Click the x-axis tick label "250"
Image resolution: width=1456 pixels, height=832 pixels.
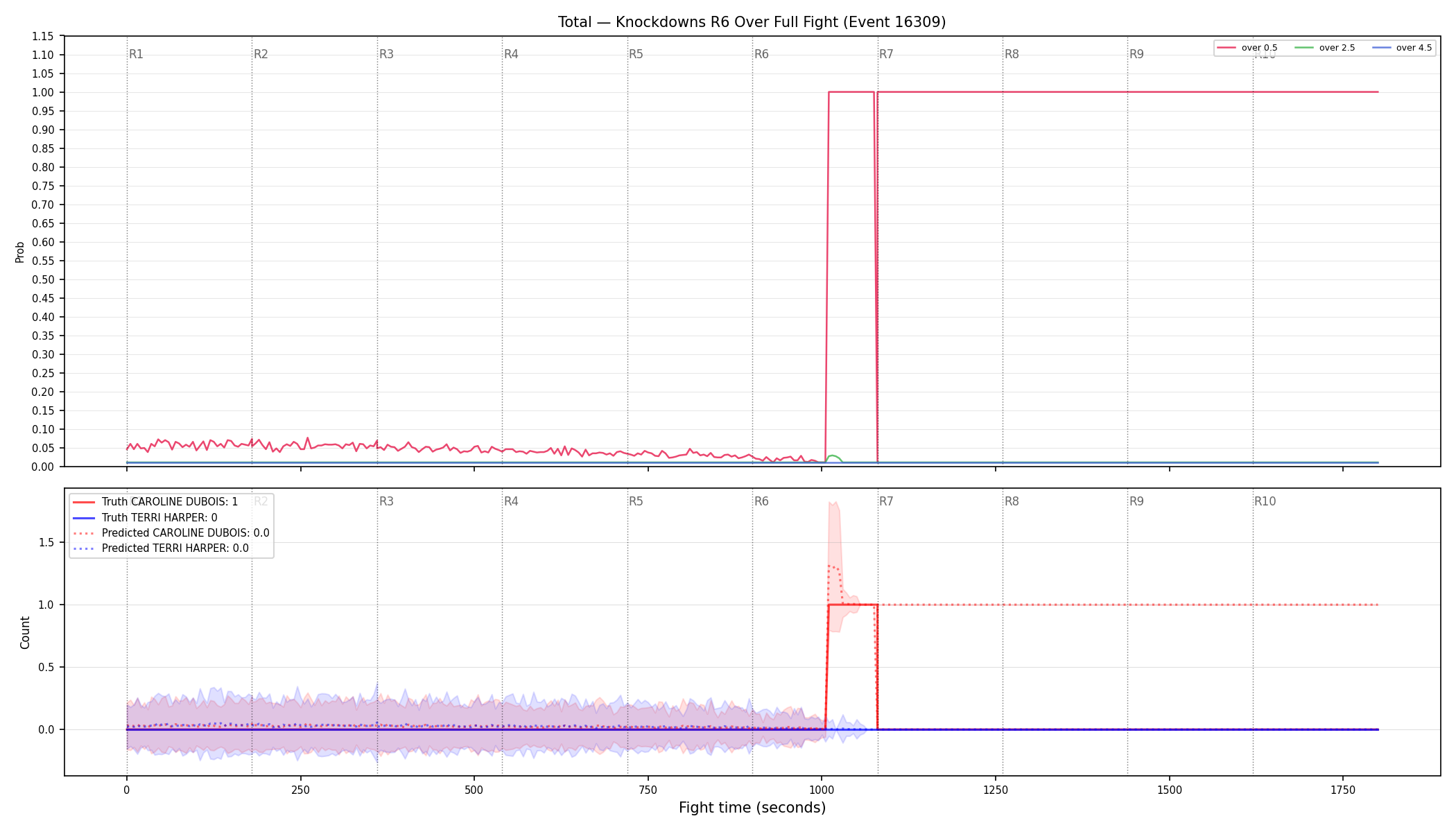pyautogui.click(x=300, y=790)
